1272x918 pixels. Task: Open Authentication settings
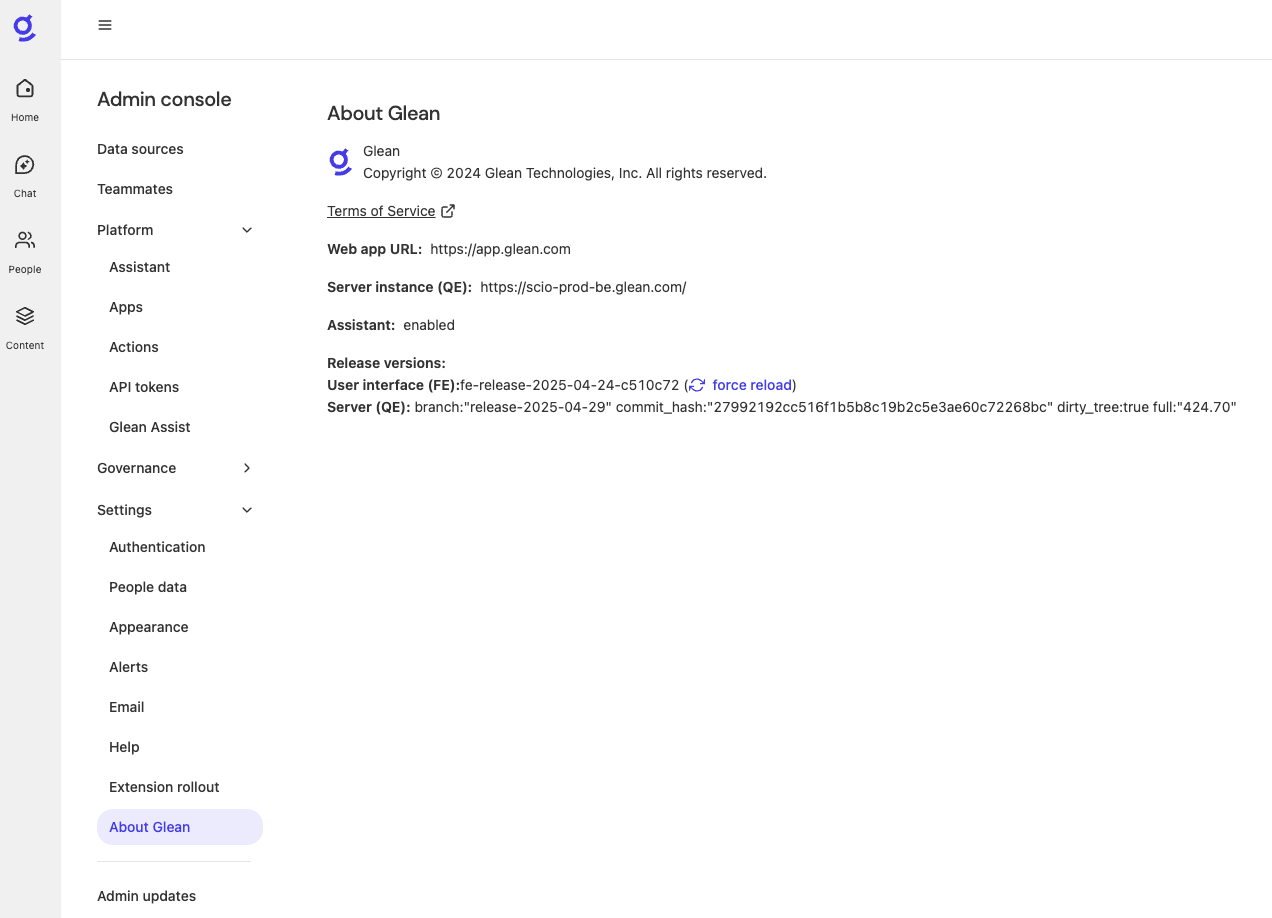157,547
